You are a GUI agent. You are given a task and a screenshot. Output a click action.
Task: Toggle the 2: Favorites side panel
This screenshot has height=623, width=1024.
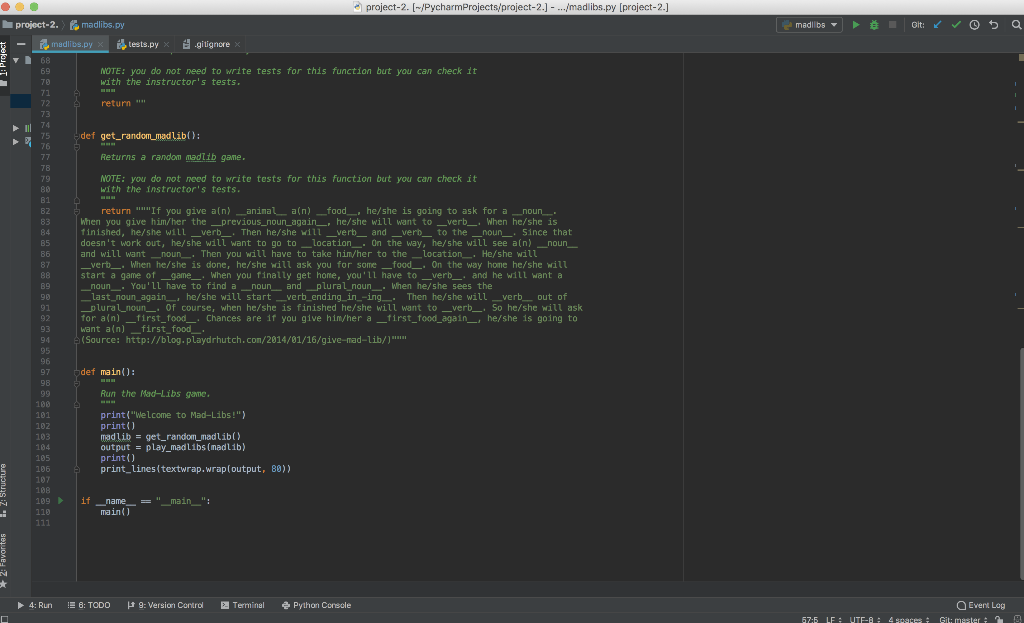pyautogui.click(x=4, y=561)
